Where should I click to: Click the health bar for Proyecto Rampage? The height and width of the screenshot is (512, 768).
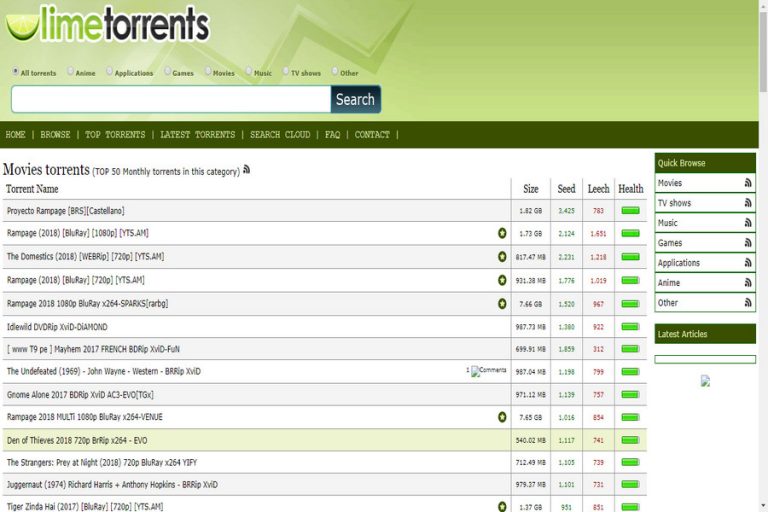point(630,211)
